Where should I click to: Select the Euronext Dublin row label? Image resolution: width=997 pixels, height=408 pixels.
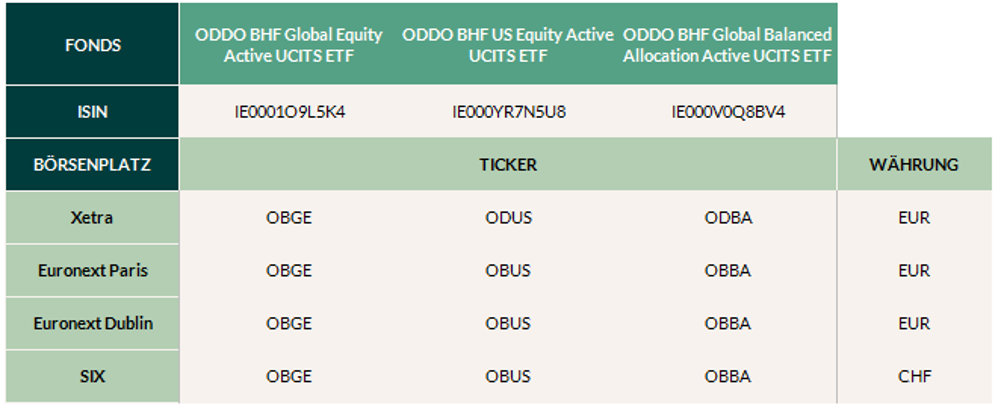92,324
